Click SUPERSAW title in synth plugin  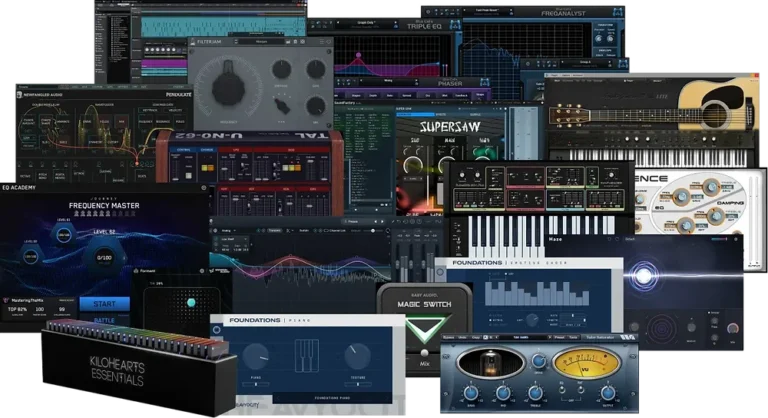[x=450, y=127]
